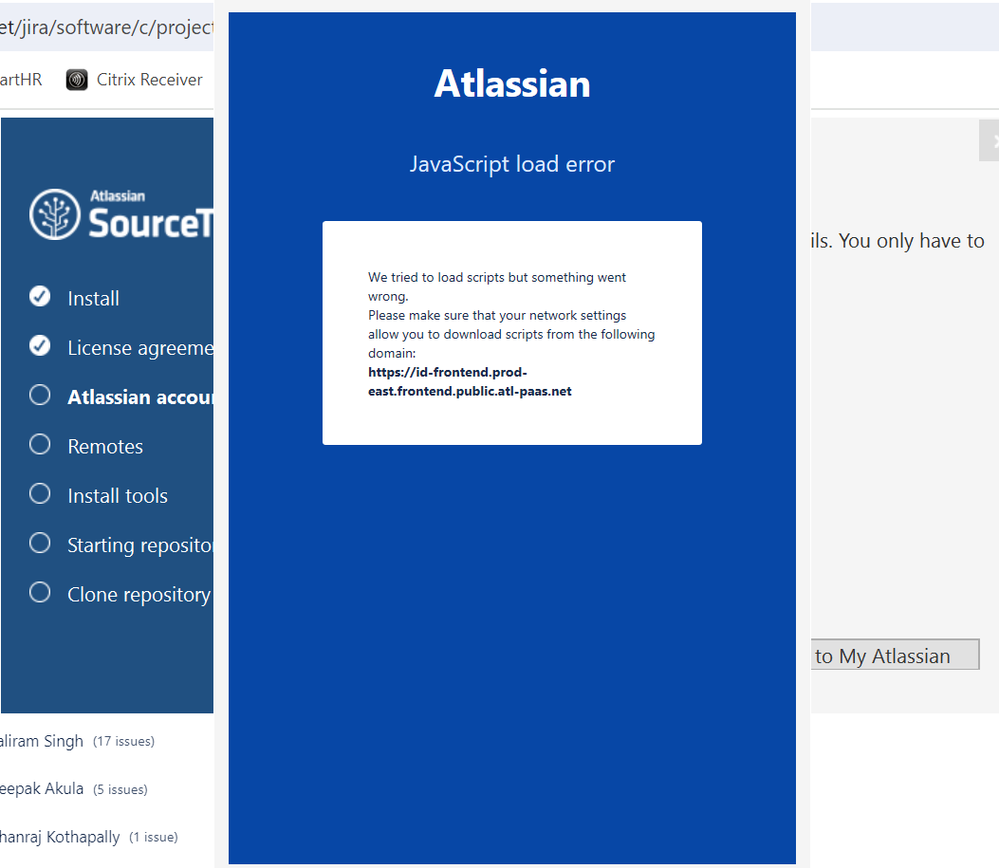Select the Atlassian account step circle
This screenshot has width=999, height=868.
40,395
